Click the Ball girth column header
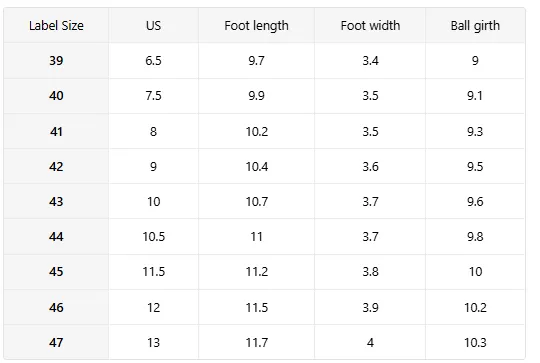 tap(475, 25)
